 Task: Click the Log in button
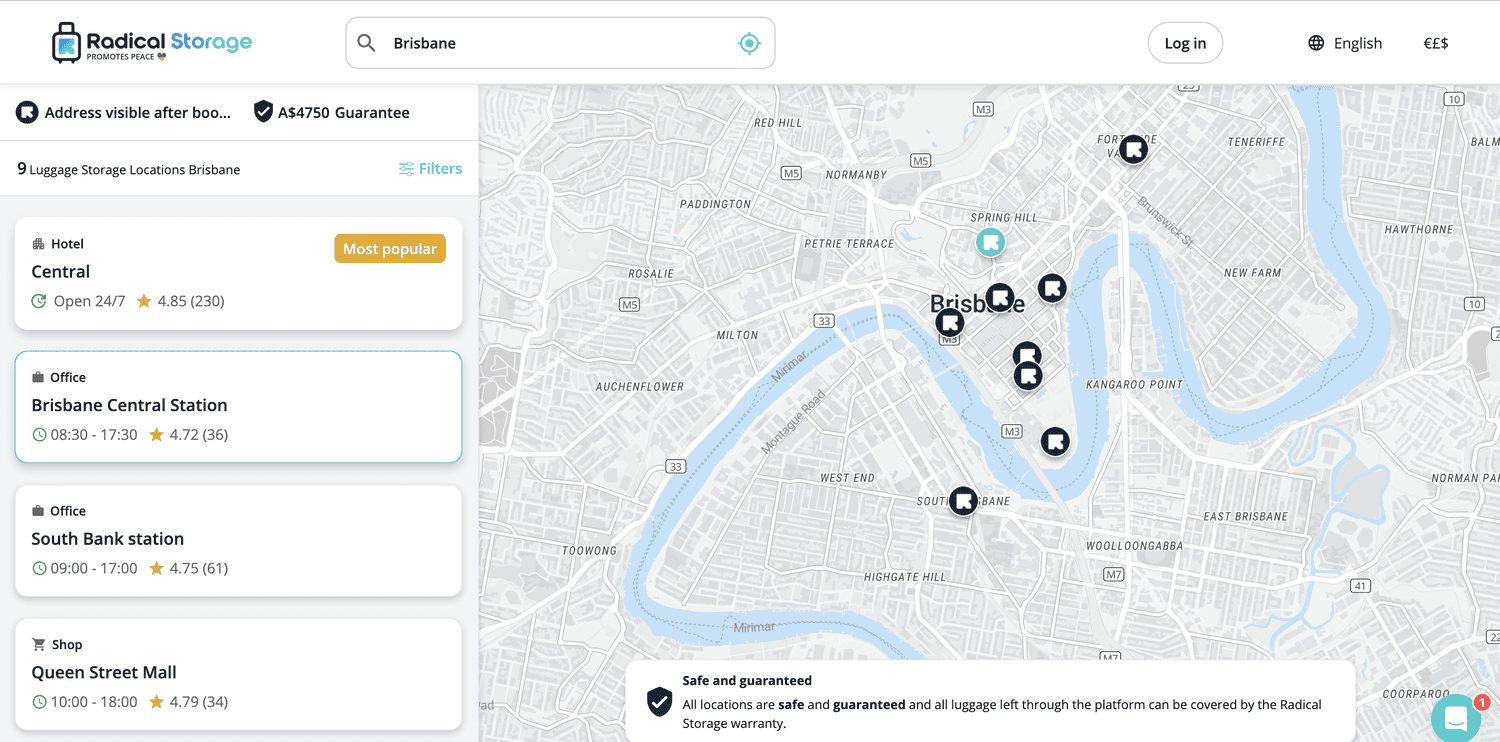point(1185,43)
